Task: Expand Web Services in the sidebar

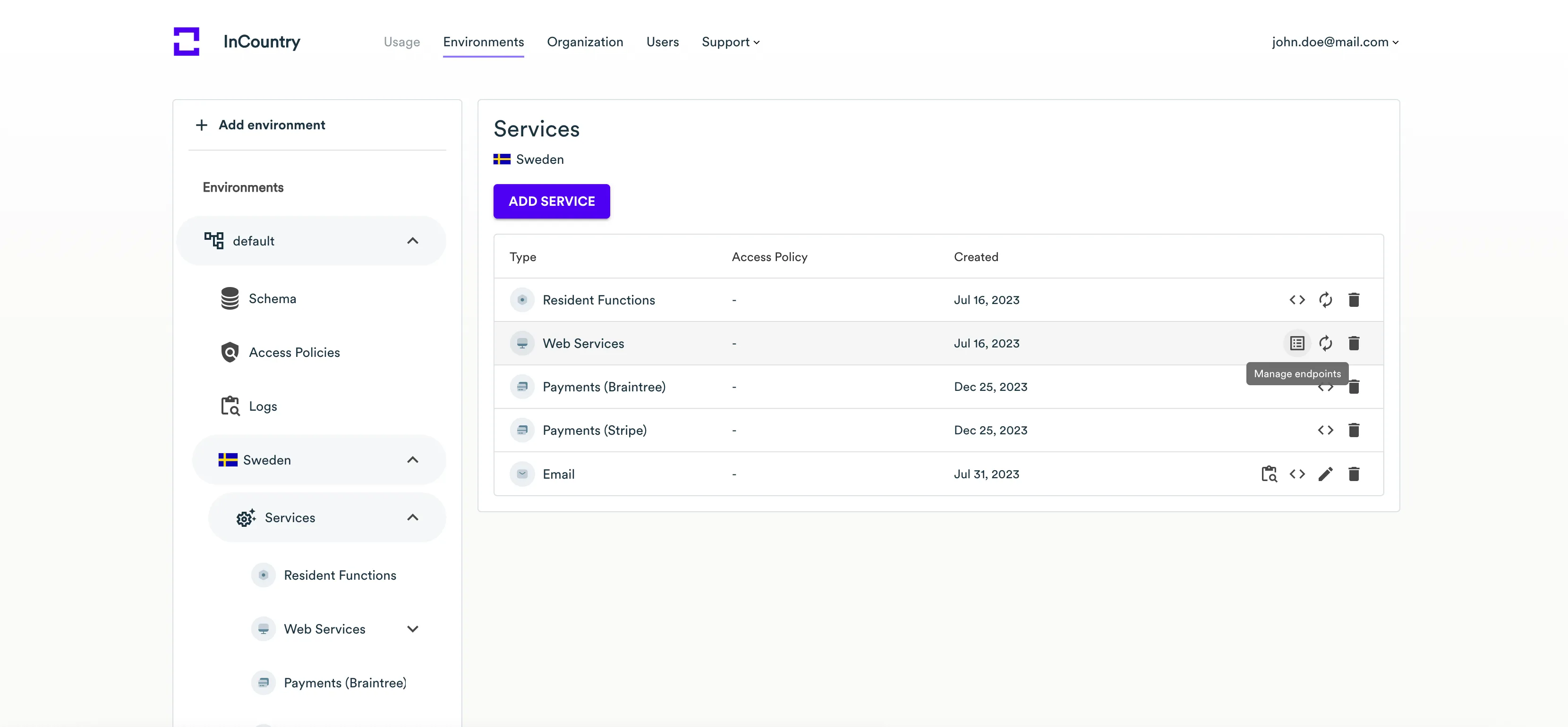Action: pos(412,629)
